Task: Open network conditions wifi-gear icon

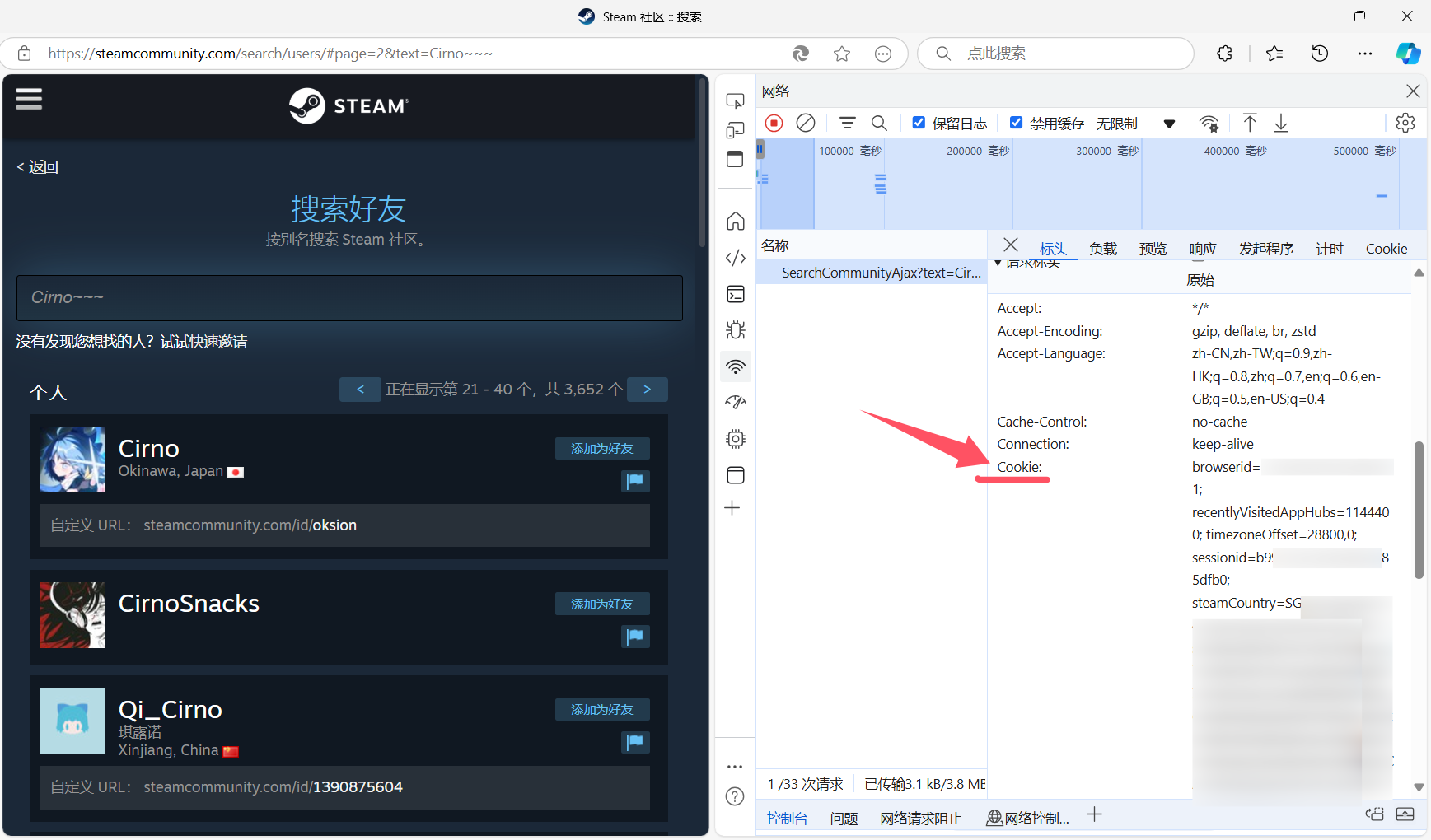Action: click(1209, 124)
